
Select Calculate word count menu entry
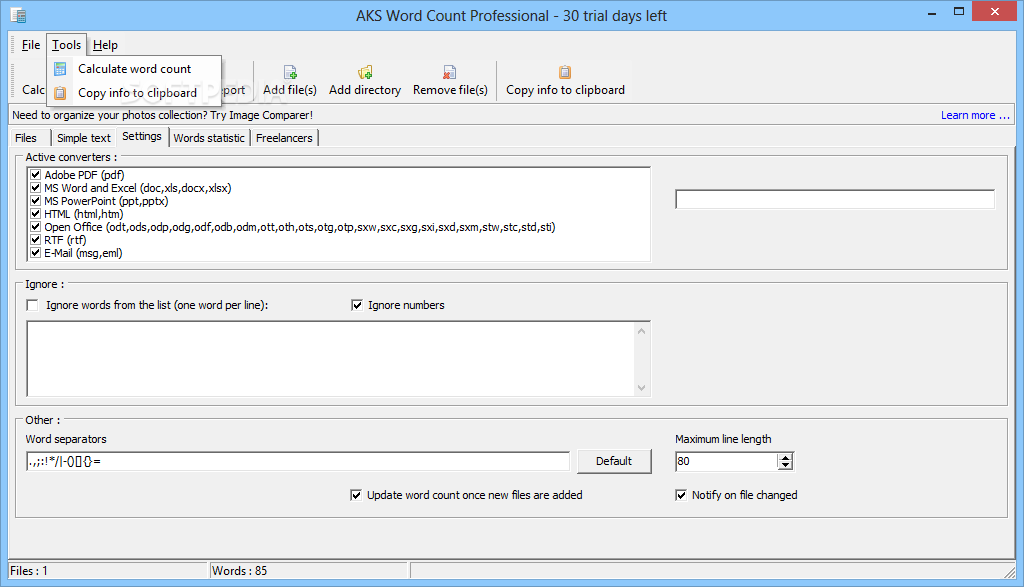135,69
